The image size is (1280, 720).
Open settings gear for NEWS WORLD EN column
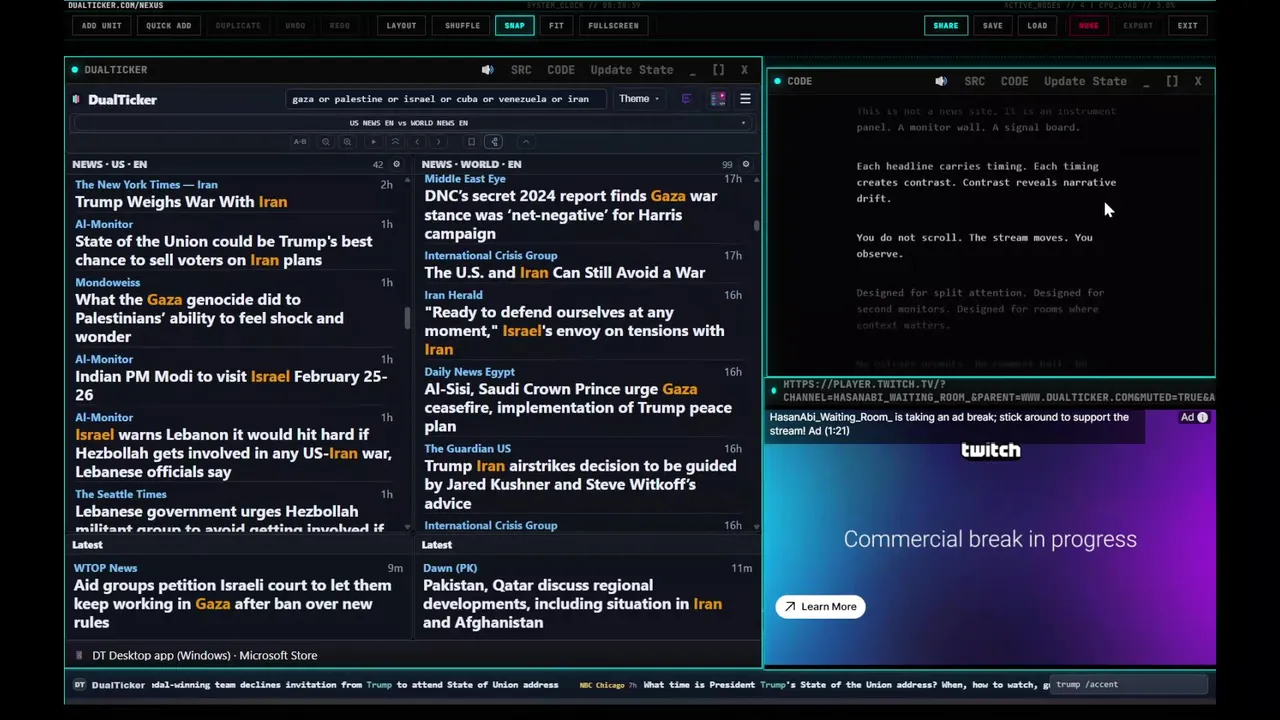coord(745,164)
